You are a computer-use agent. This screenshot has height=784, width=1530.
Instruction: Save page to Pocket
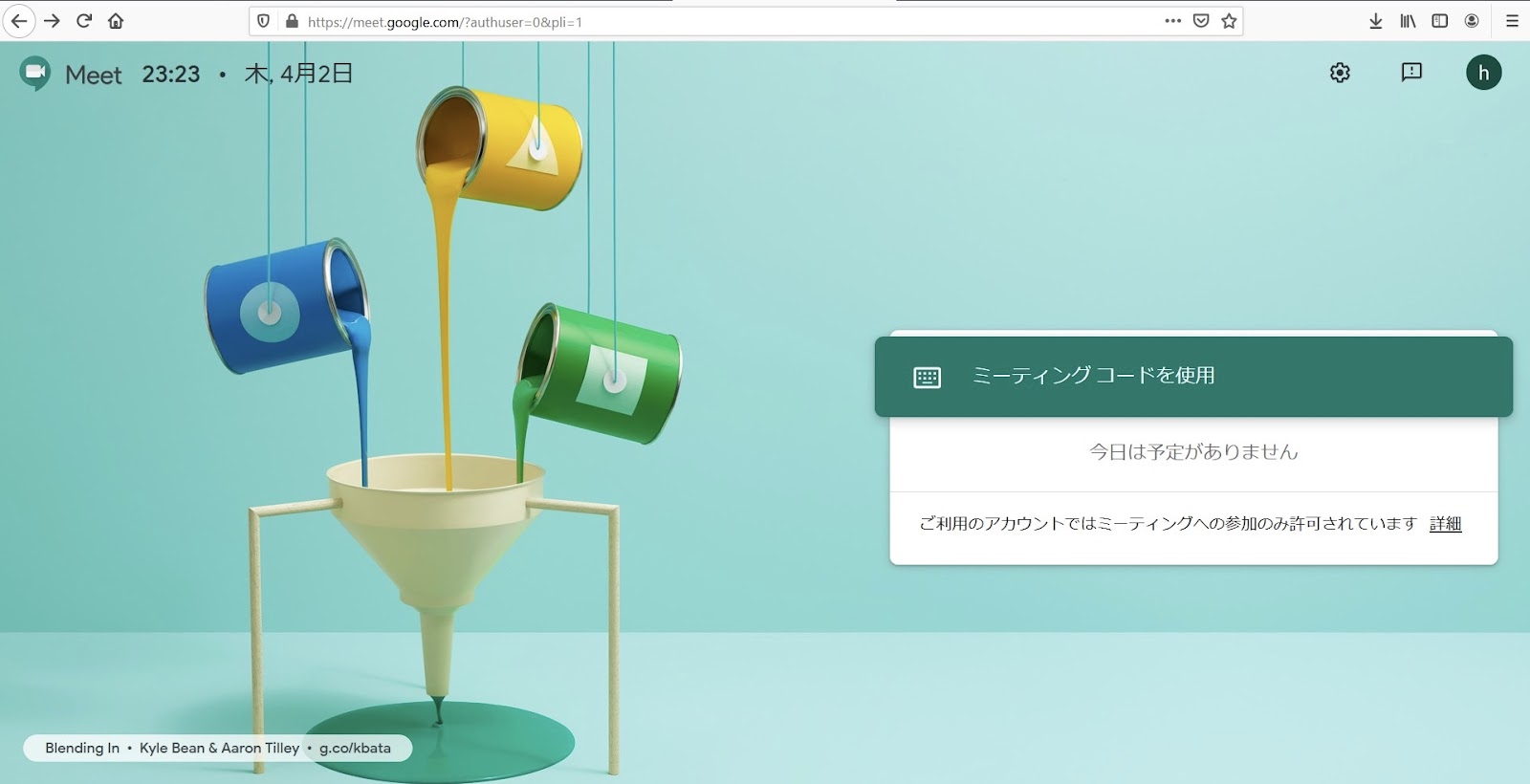[1201, 21]
